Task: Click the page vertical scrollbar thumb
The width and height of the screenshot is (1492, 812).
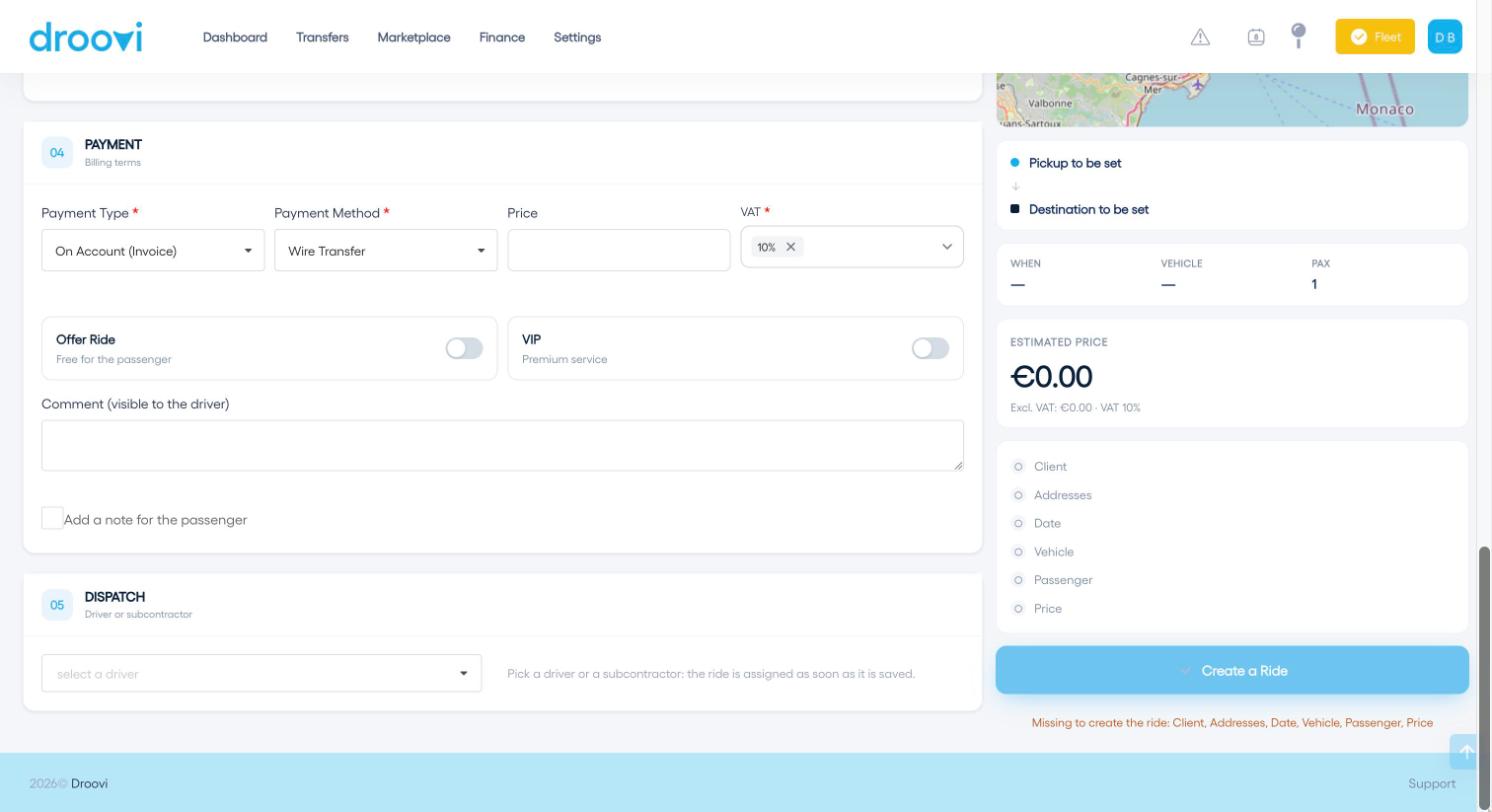Action: pyautogui.click(x=1485, y=678)
